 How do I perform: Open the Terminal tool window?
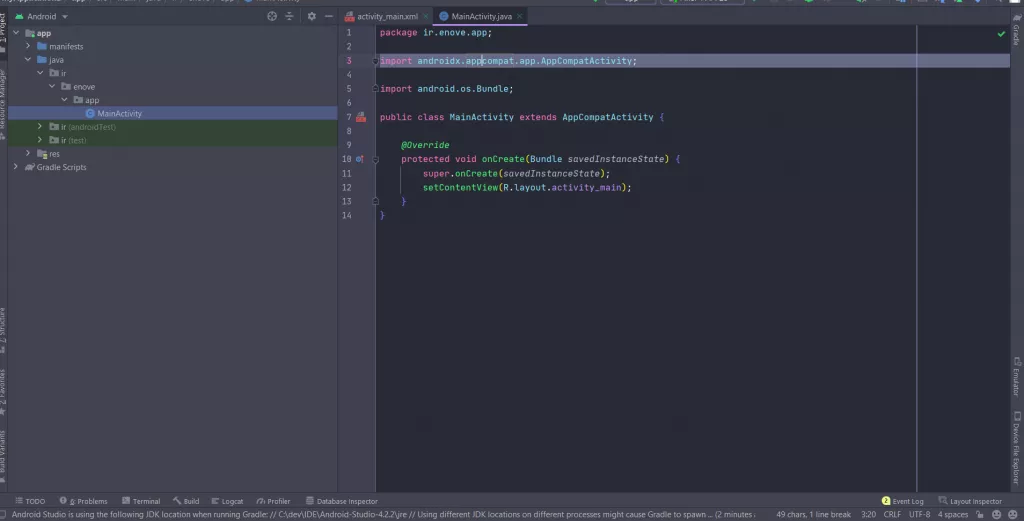click(141, 501)
